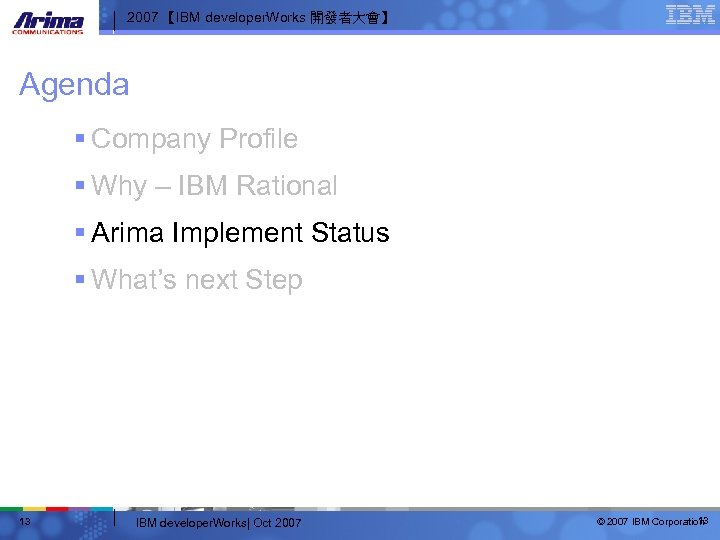Click 'Why – IBM Rational' agenda item
Image resolution: width=720 pixels, height=540 pixels.
pos(214,186)
